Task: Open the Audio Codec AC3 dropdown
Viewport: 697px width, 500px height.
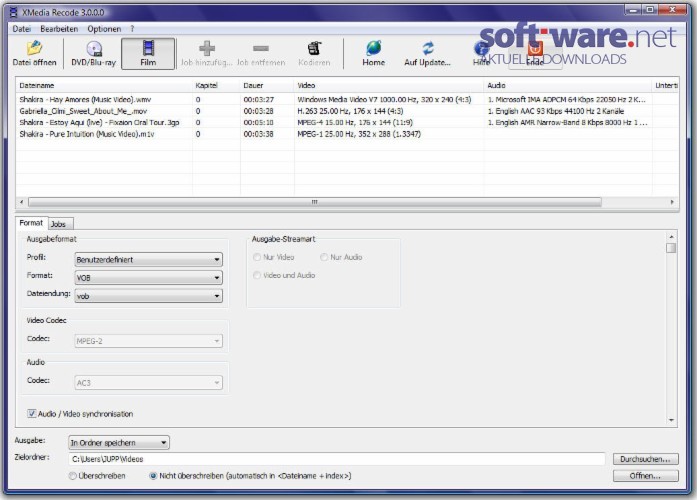Action: 148,383
